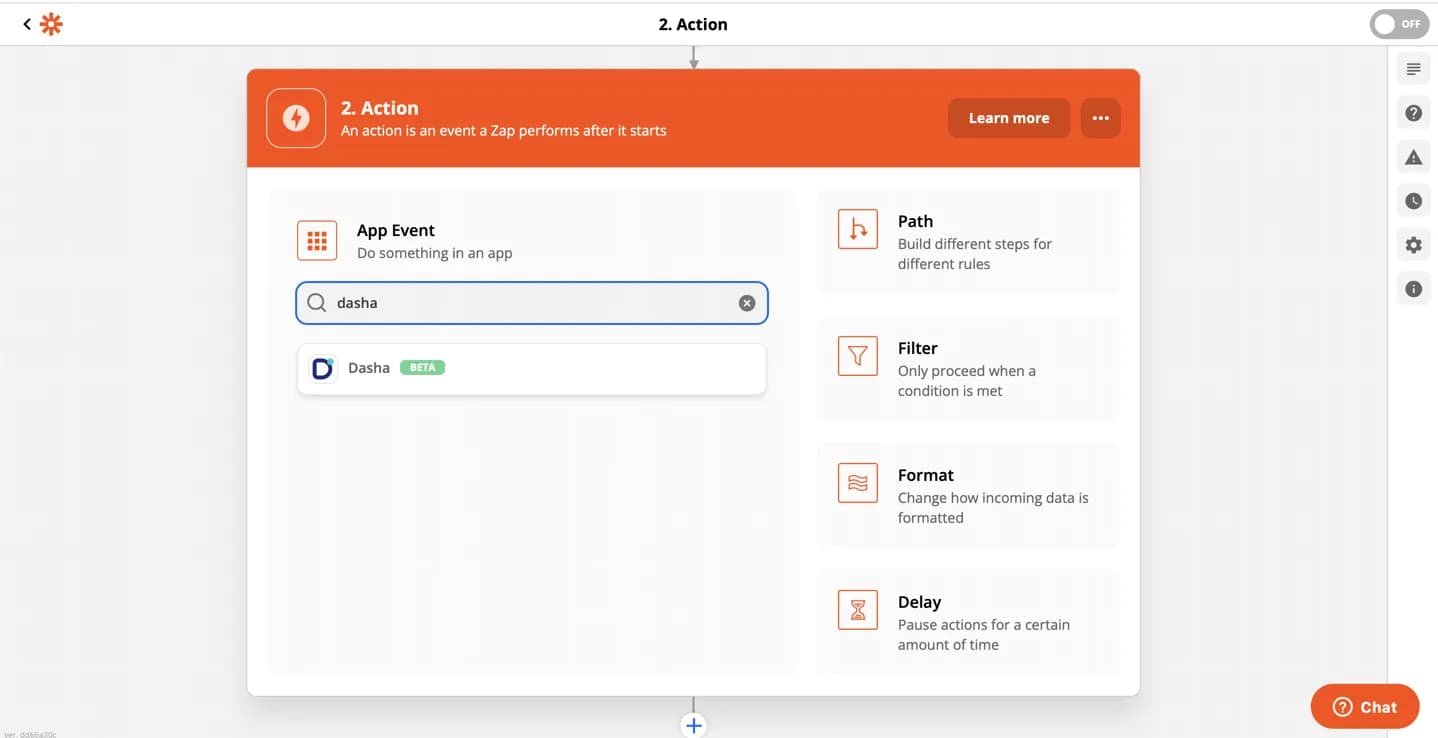Open the three-dot options menu
The width and height of the screenshot is (1438, 738).
tap(1101, 118)
